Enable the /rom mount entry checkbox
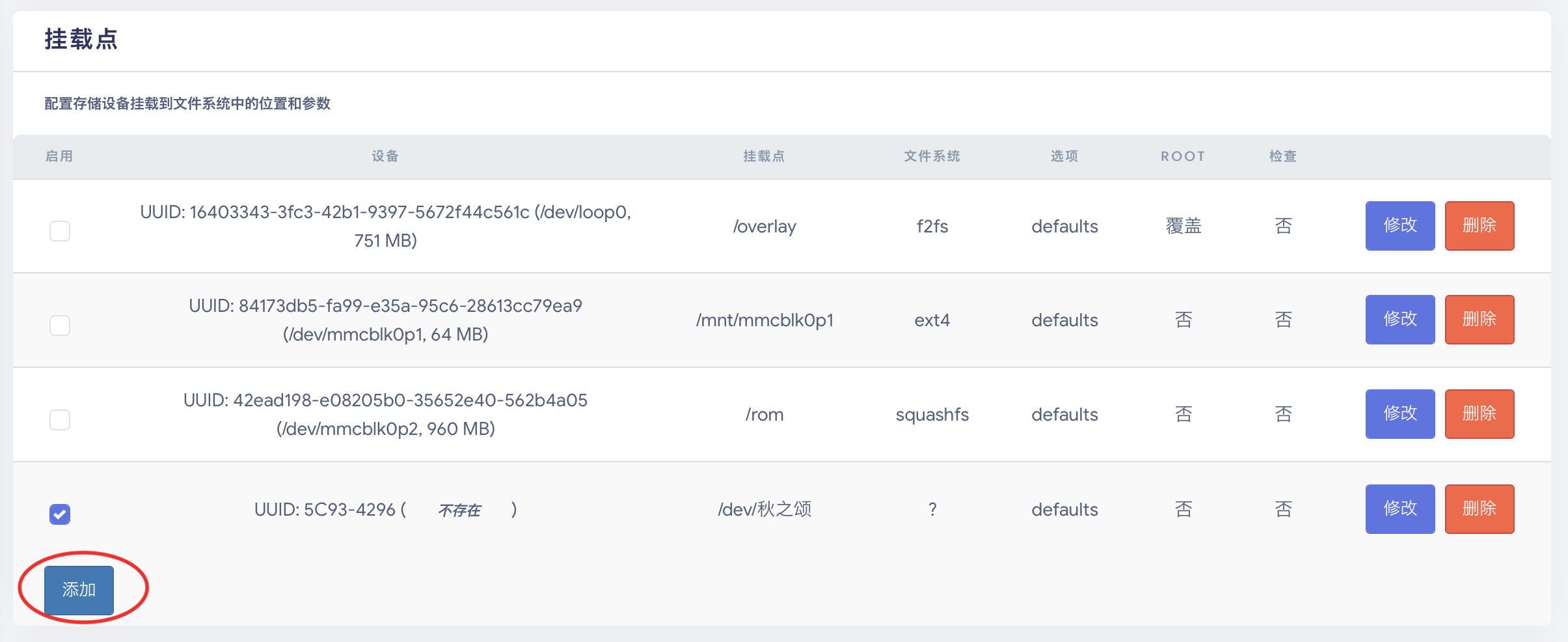This screenshot has width=1568, height=642. click(59, 420)
